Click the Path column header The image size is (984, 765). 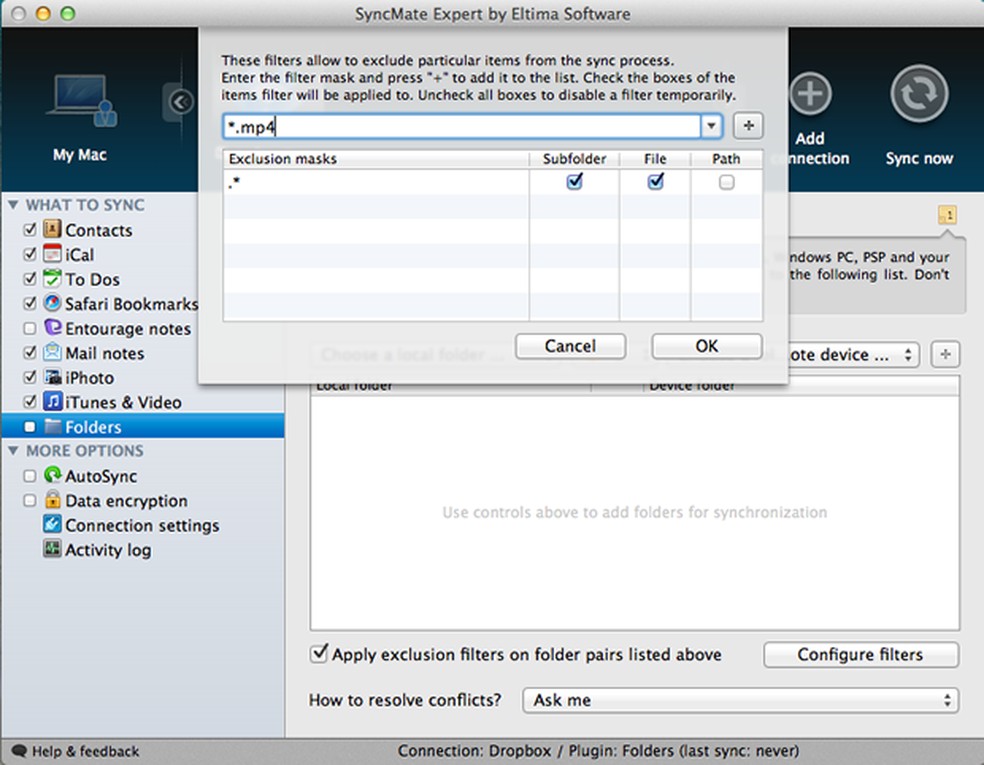click(727, 159)
